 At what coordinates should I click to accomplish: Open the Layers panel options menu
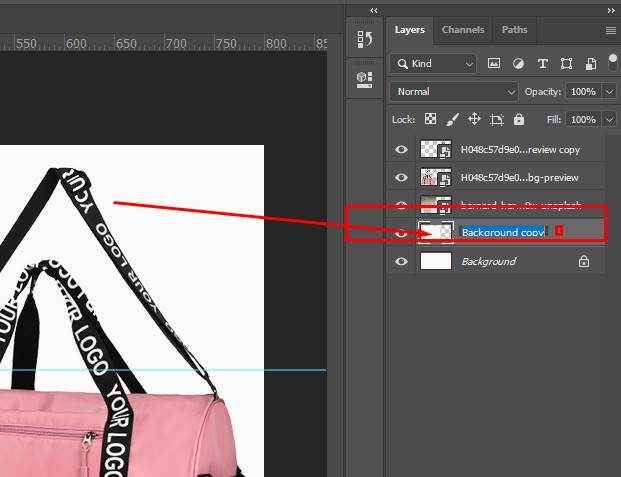[x=610, y=30]
